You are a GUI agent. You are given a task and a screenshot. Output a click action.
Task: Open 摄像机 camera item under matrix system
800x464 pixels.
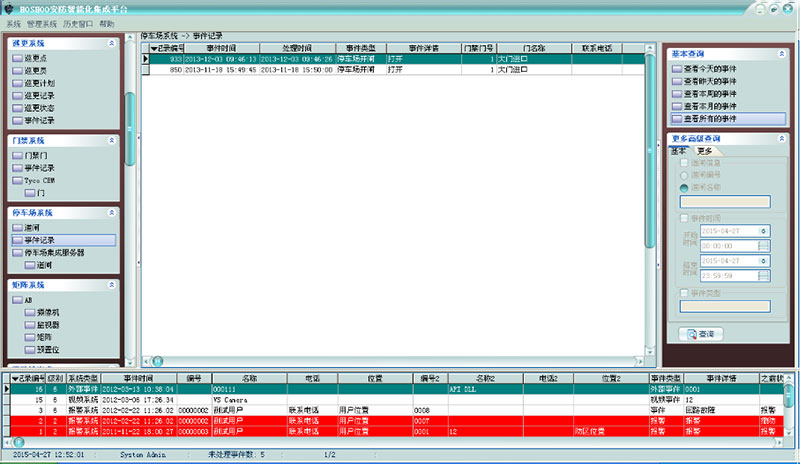(48, 313)
